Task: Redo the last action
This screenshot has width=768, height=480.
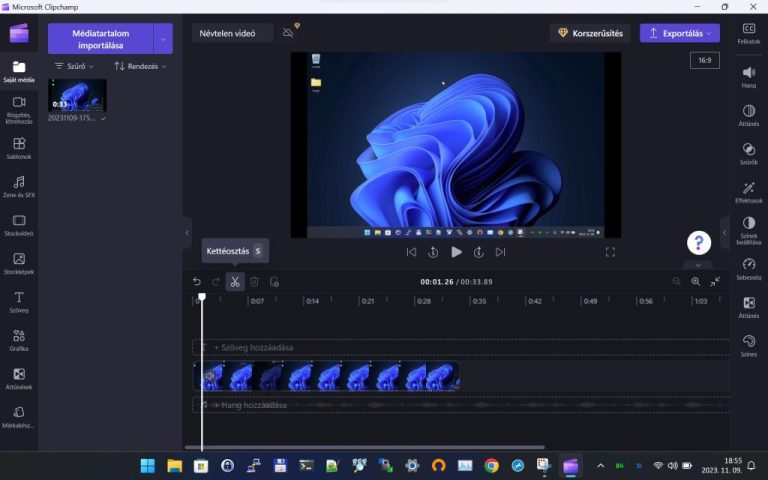Action: (216, 282)
